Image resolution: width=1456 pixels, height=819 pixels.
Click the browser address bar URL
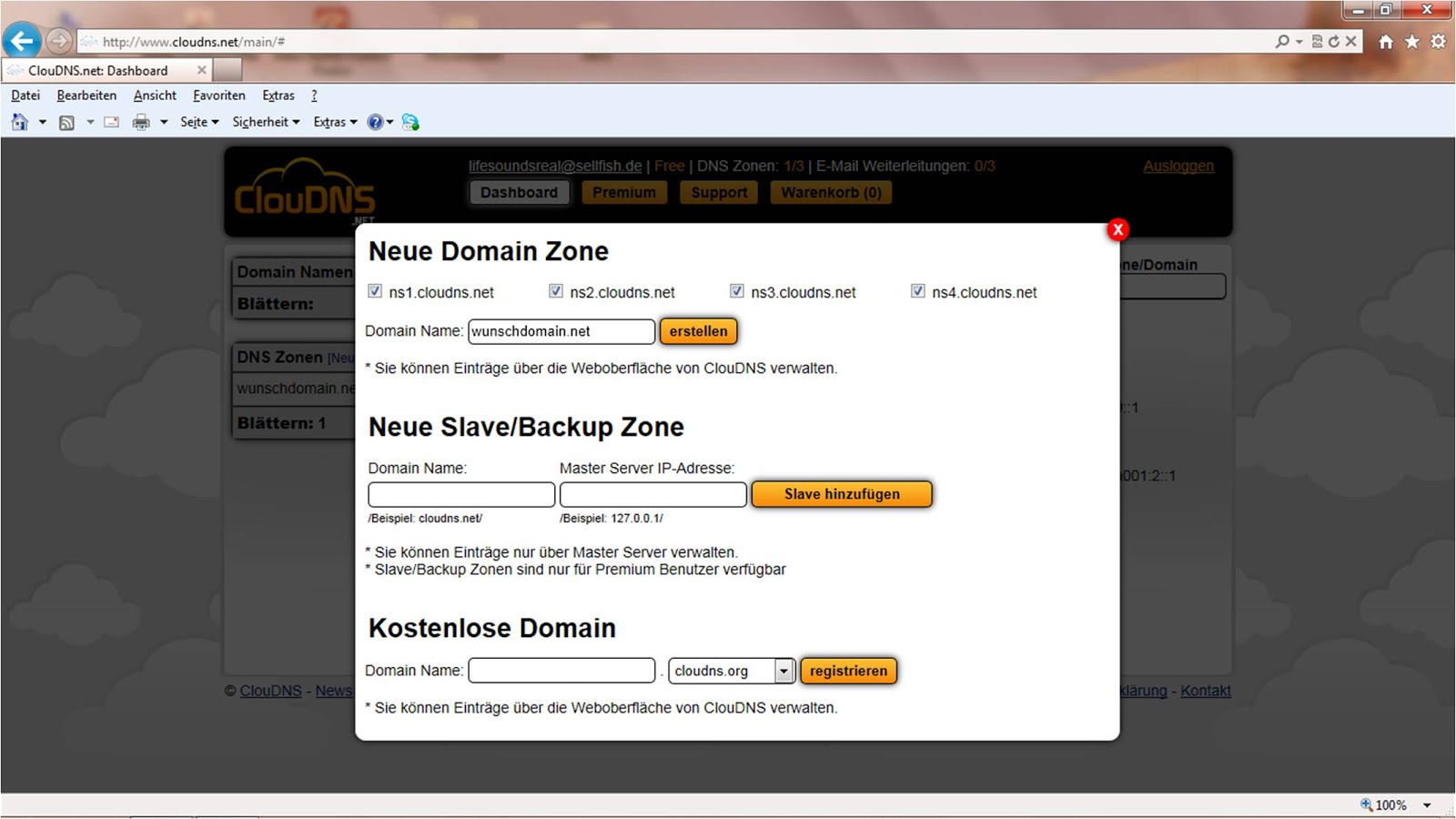(194, 42)
